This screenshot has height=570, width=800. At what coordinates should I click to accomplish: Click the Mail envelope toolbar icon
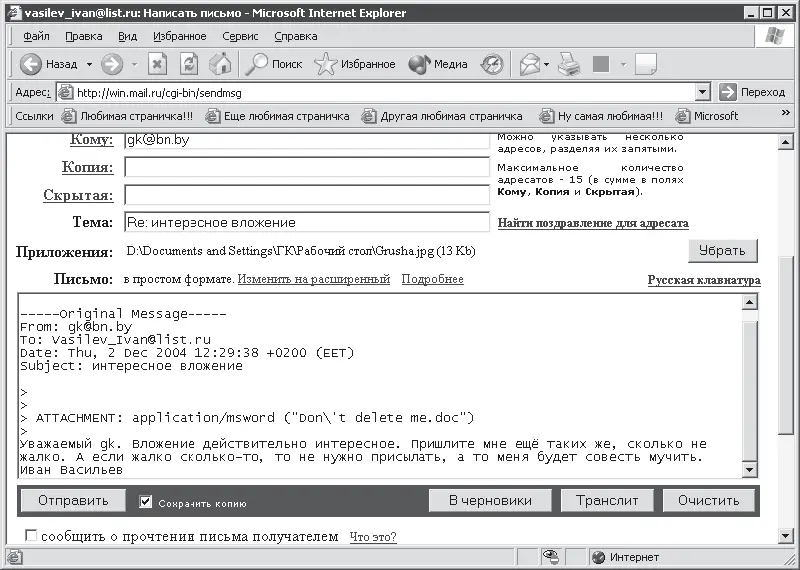click(530, 64)
